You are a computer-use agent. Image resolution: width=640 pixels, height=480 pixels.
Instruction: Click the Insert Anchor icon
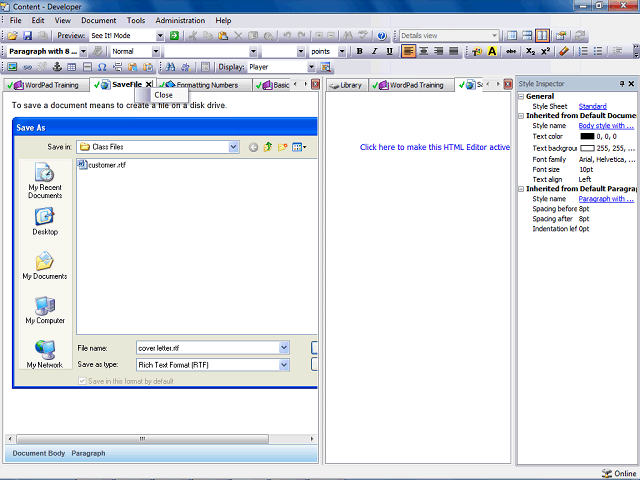coord(57,67)
